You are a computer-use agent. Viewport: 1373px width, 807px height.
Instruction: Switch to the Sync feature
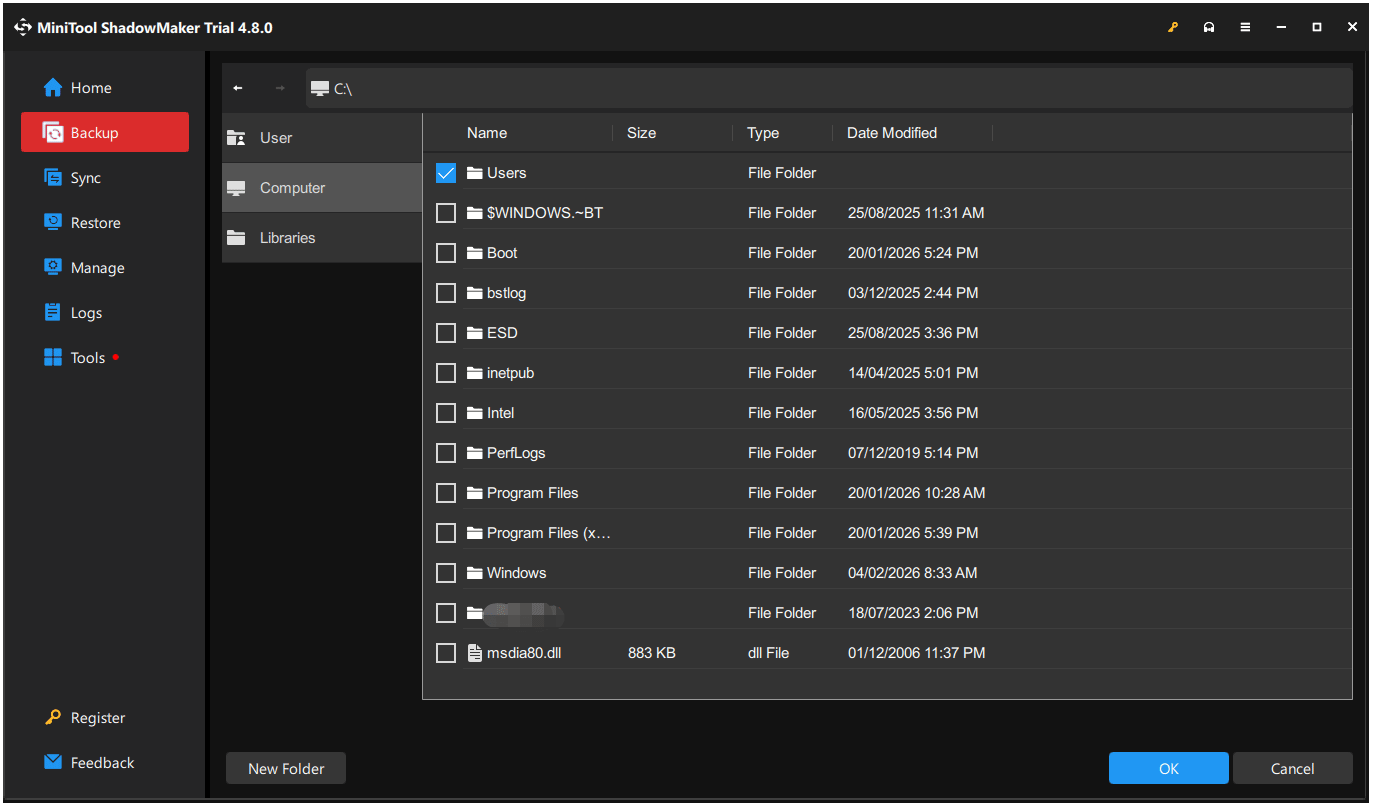[x=83, y=177]
